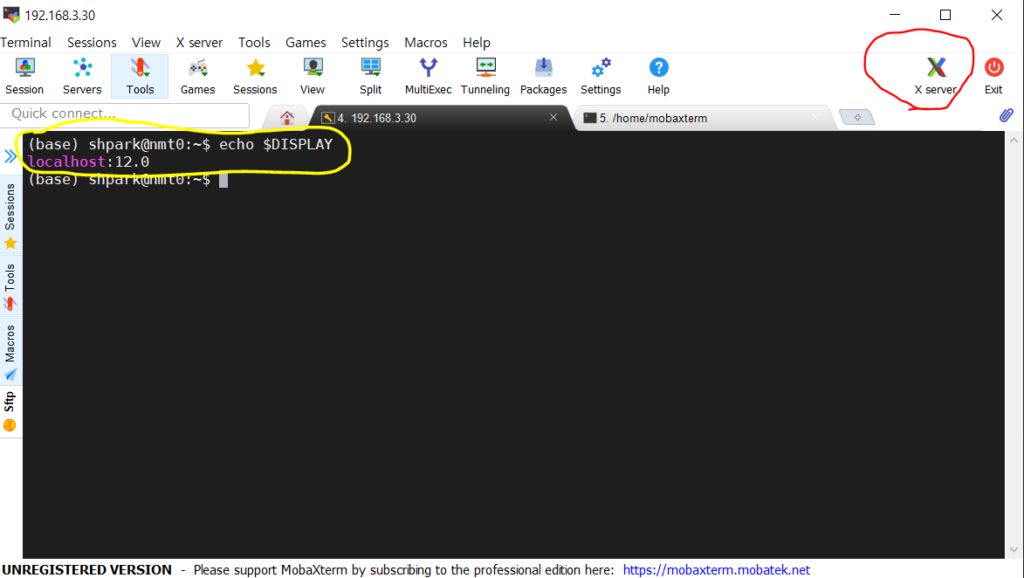Click the red Exit power icon
Image resolution: width=1024 pixels, height=578 pixels.
(x=993, y=76)
